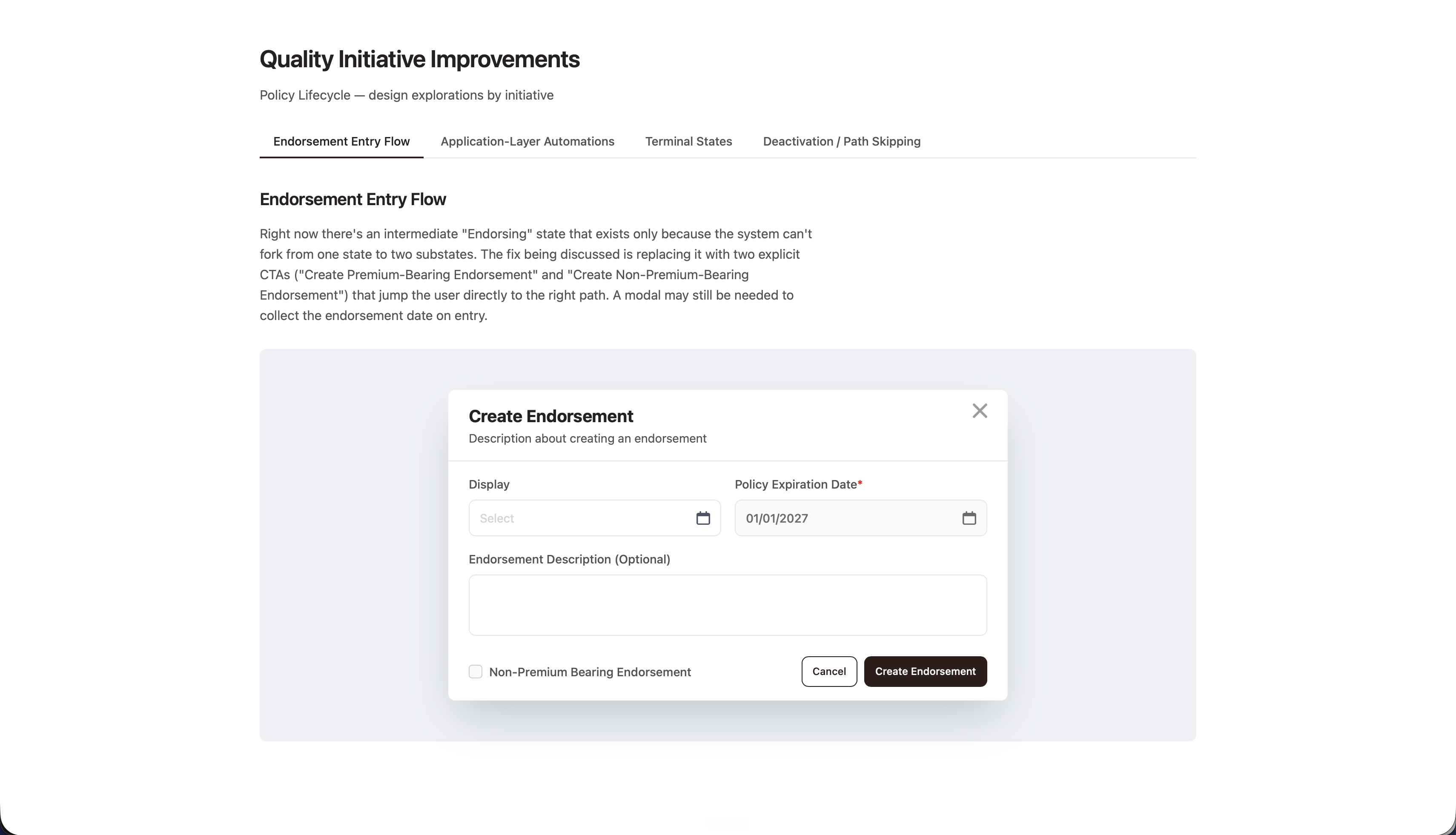Open the Policy Expiration Date calendar icon

[969, 518]
